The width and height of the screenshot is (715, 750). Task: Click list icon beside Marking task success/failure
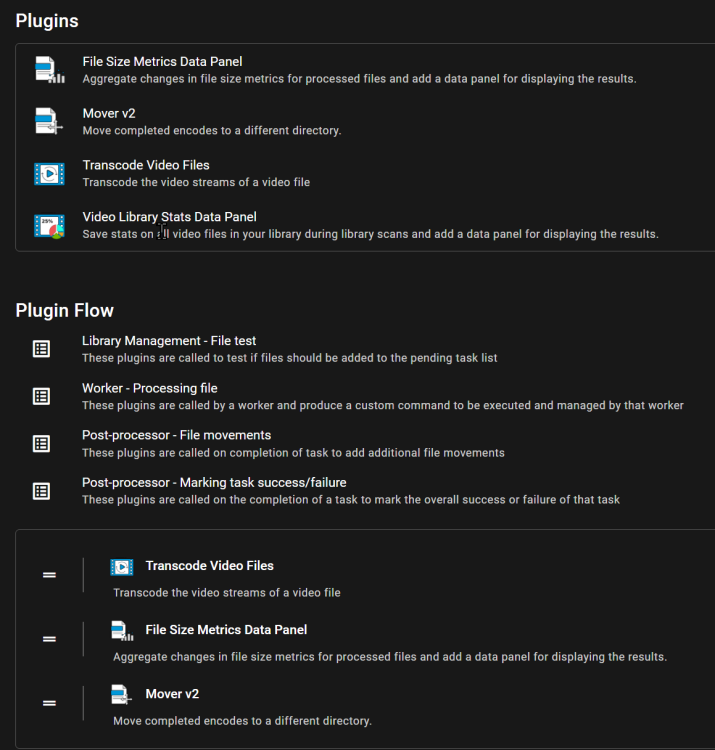[42, 491]
